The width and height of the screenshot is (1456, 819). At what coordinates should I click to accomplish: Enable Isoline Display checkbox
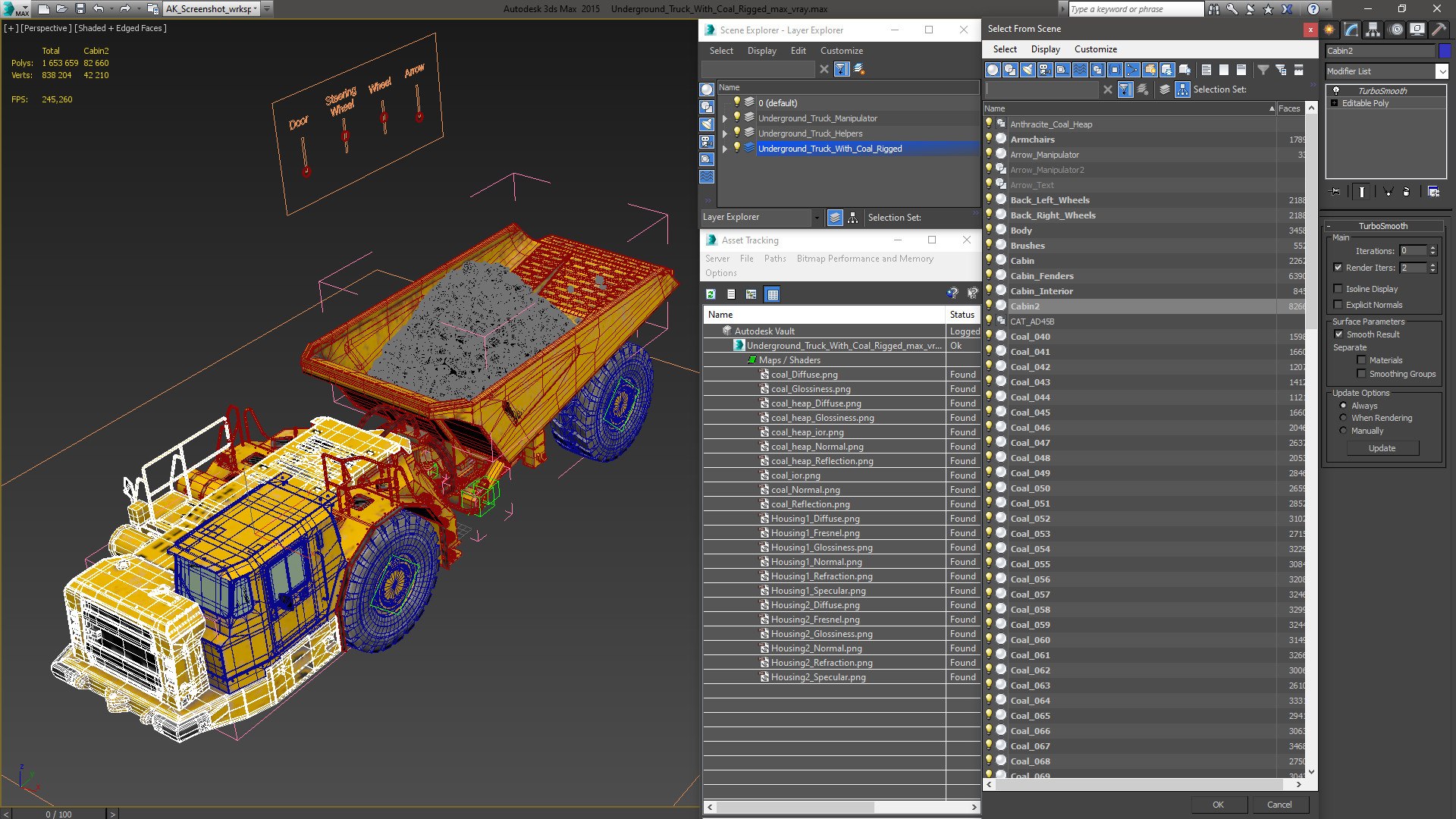[1338, 289]
